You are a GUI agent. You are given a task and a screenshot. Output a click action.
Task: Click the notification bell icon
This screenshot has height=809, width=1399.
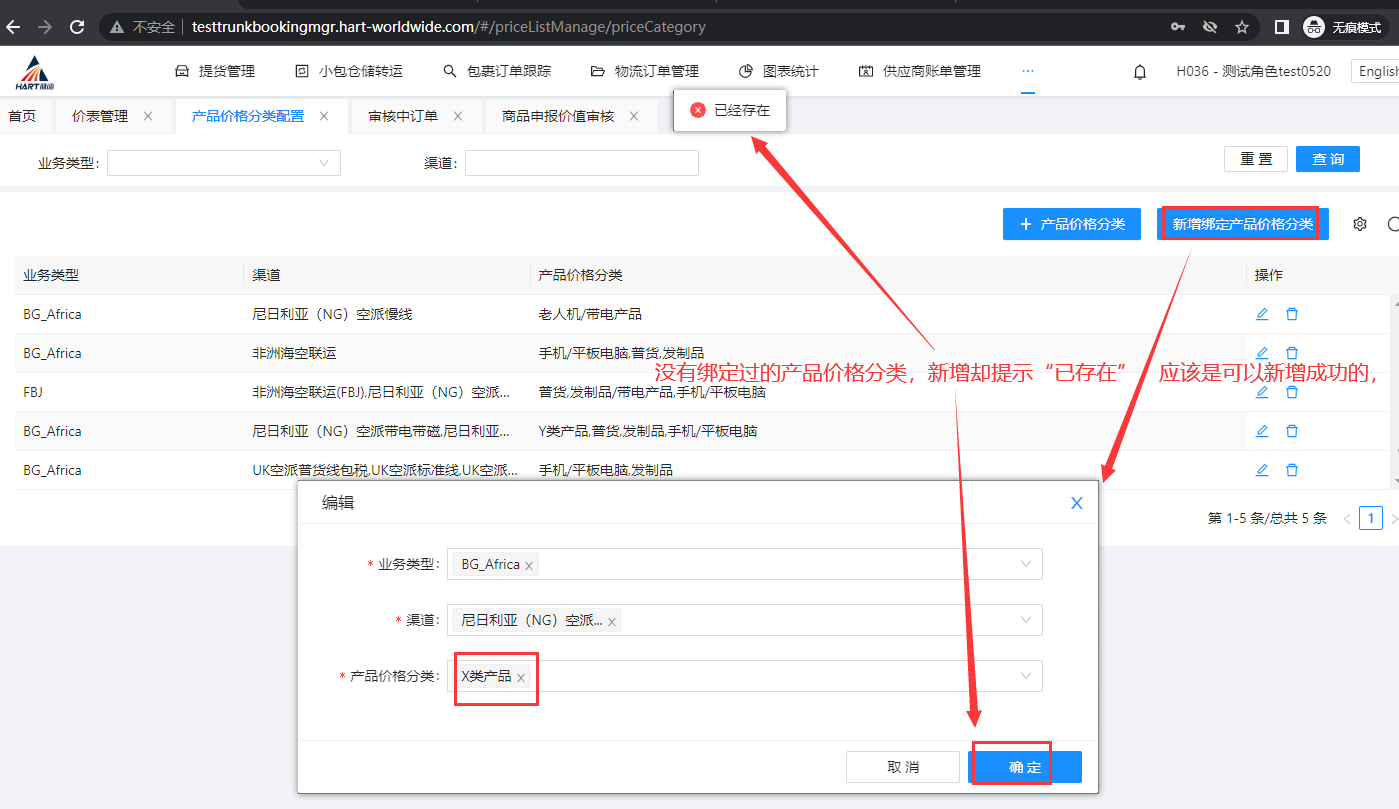pyautogui.click(x=1139, y=72)
